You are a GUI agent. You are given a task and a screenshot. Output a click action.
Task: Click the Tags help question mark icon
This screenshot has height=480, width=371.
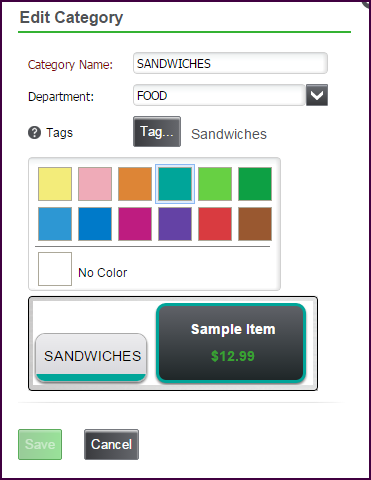pos(34,133)
